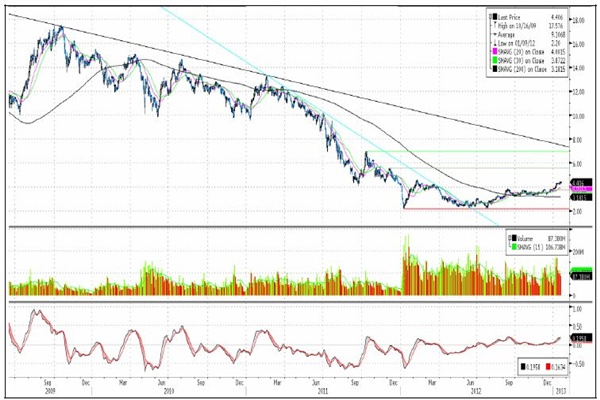Click the black last price tag on right axis
This screenshot has width=600, height=400.
578,182
